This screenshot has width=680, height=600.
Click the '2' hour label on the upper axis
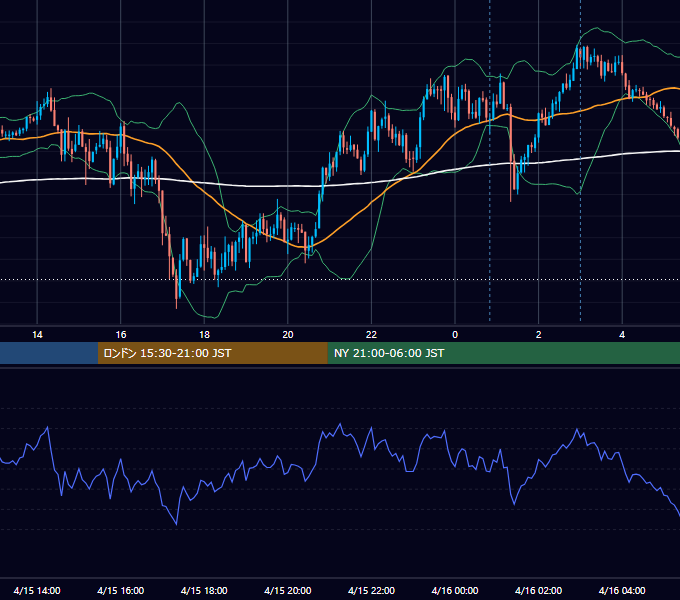pyautogui.click(x=538, y=335)
